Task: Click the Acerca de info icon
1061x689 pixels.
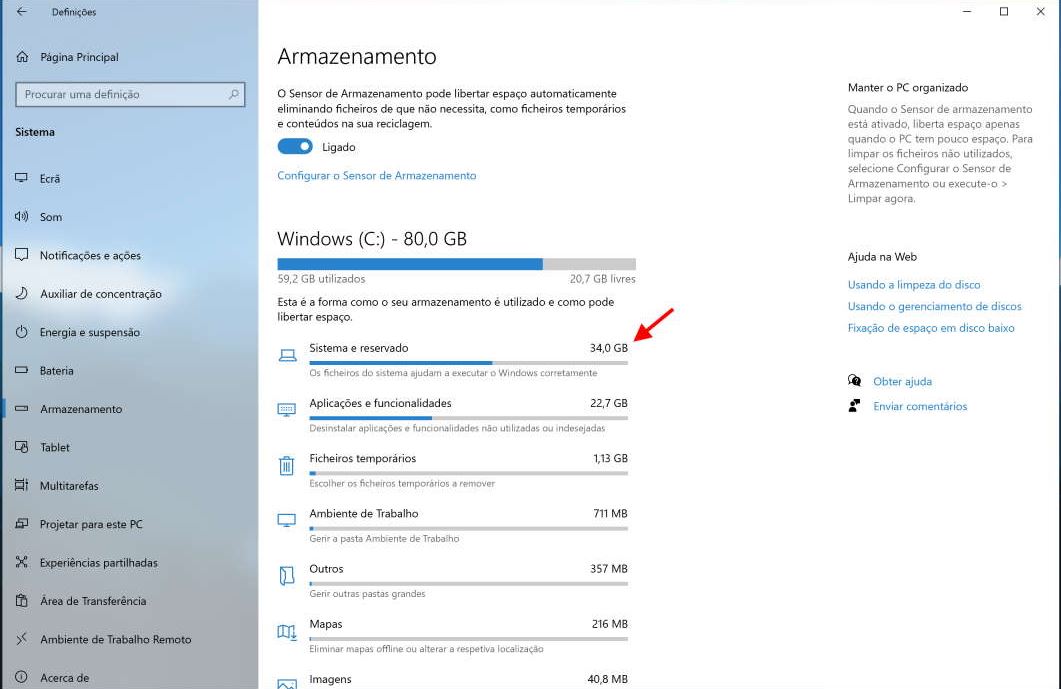Action: coord(22,677)
